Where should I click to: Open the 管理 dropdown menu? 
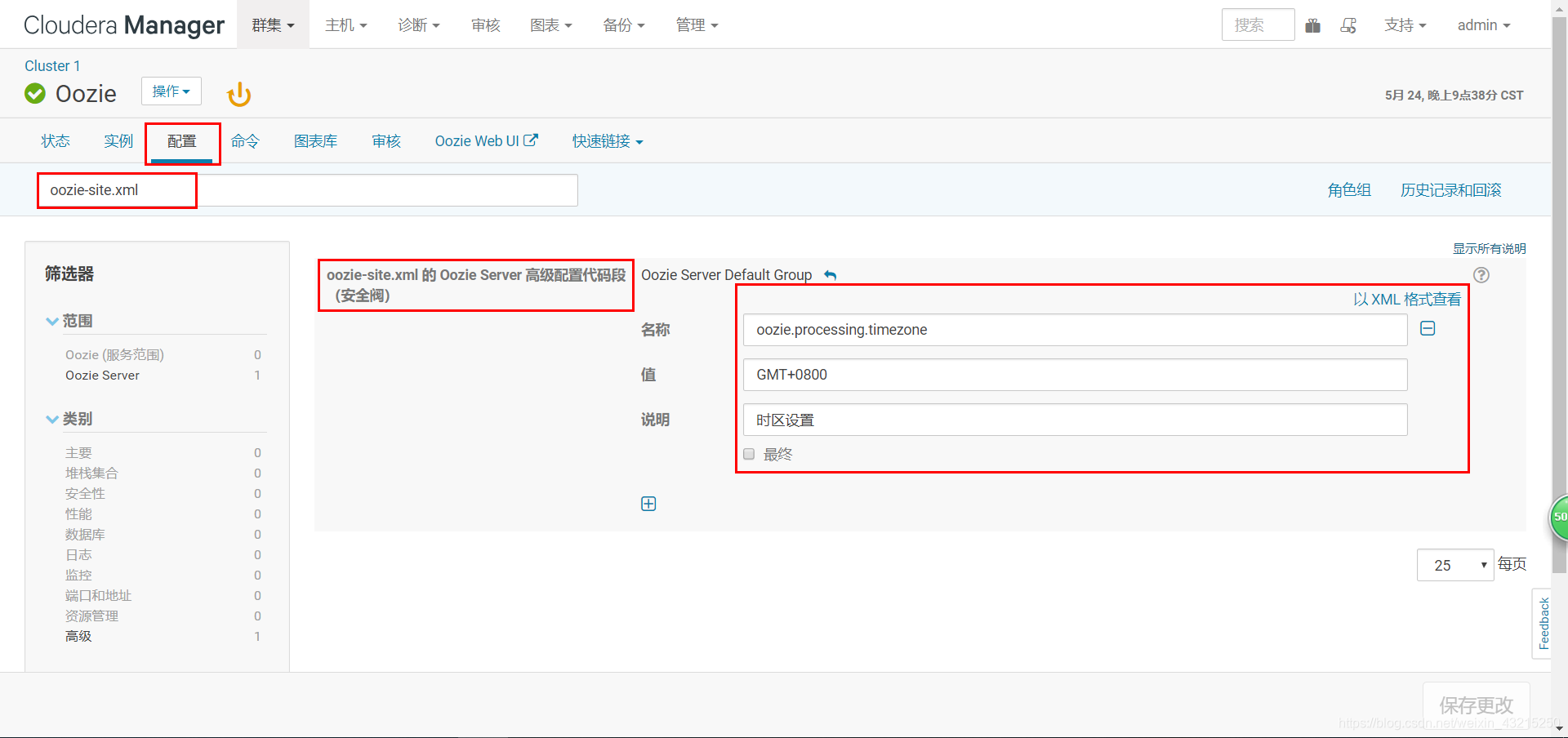point(697,25)
